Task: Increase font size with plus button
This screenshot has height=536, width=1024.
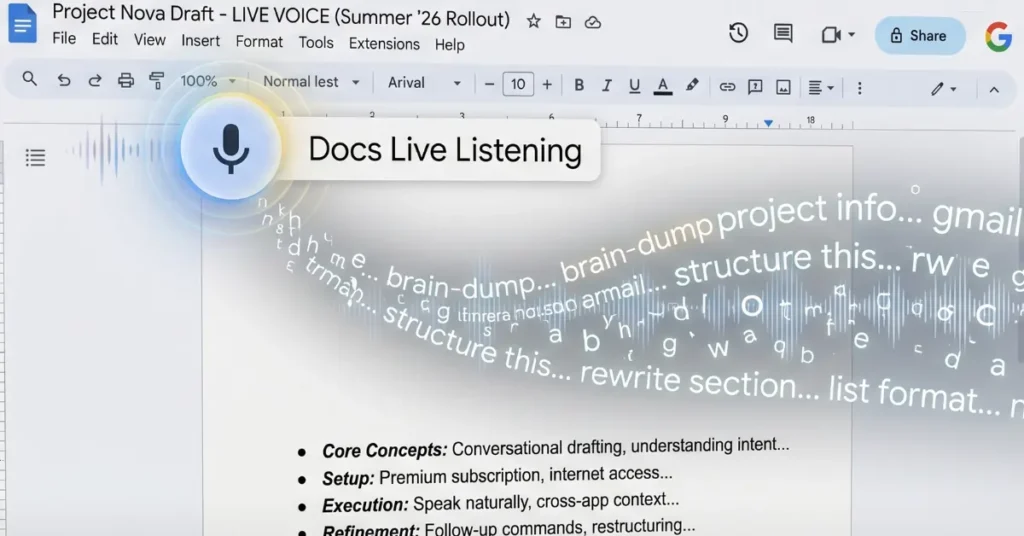Action: [x=547, y=84]
